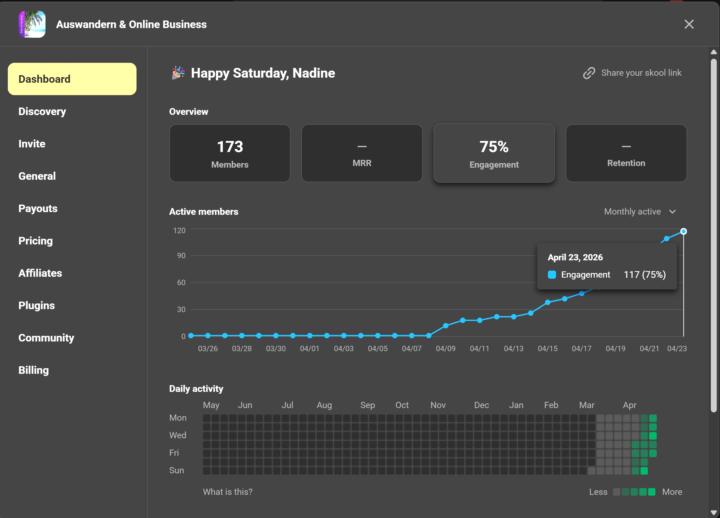
Task: Open the Affiliates section
Action: click(x=40, y=273)
